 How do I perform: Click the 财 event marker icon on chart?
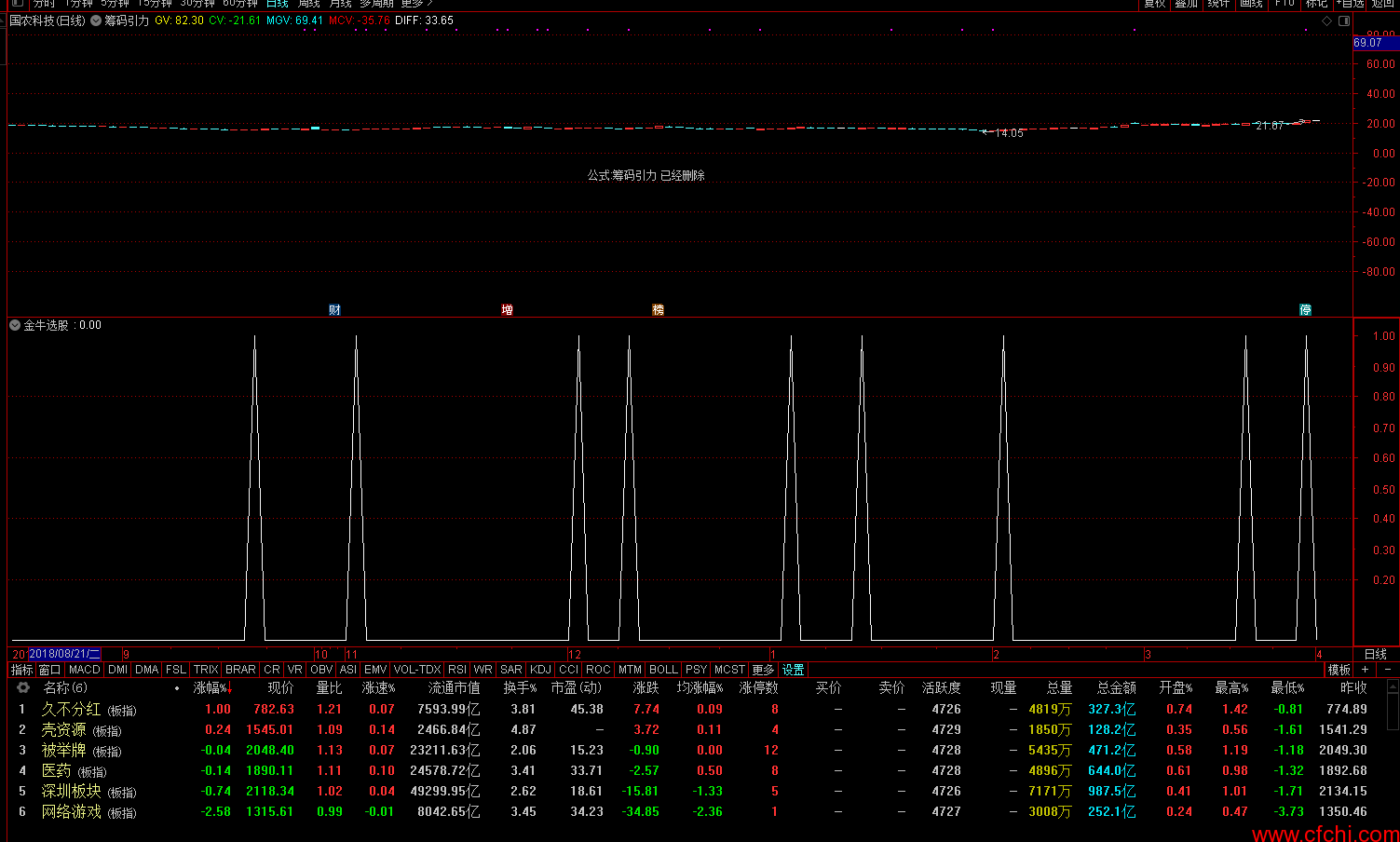click(x=334, y=310)
